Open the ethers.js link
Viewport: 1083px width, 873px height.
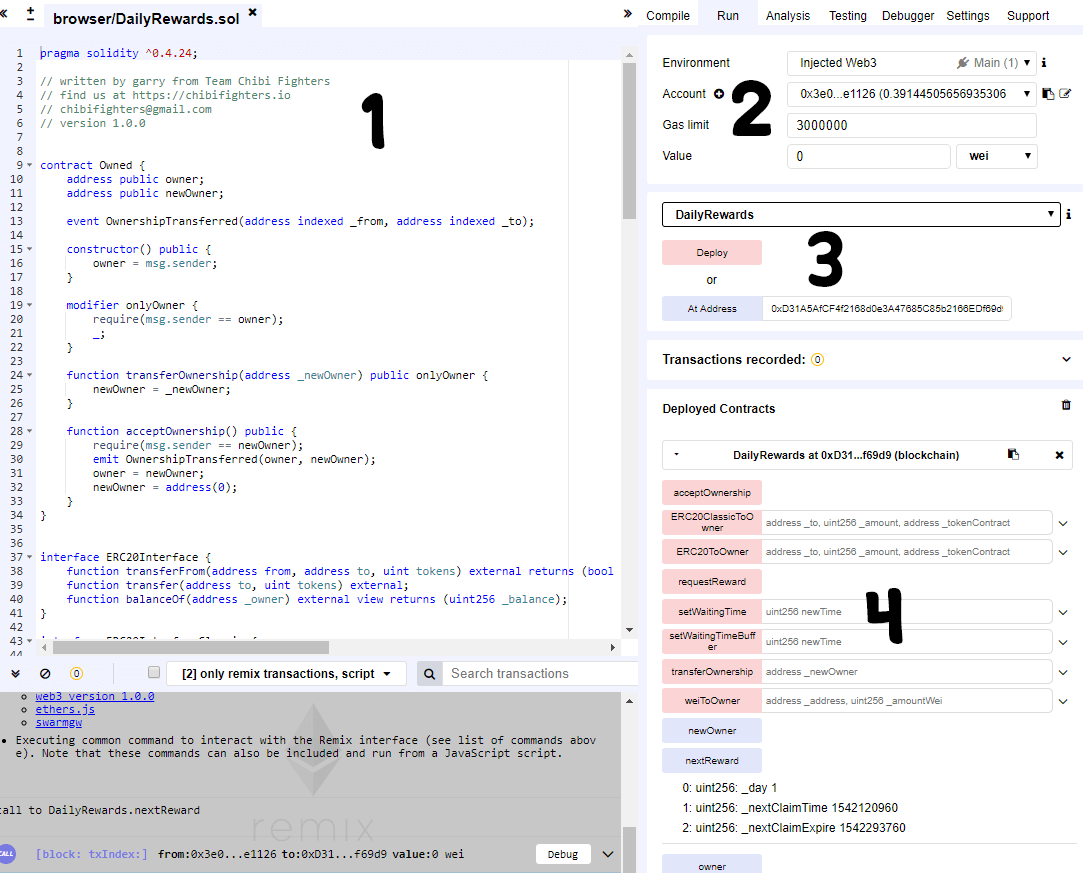tap(65, 709)
